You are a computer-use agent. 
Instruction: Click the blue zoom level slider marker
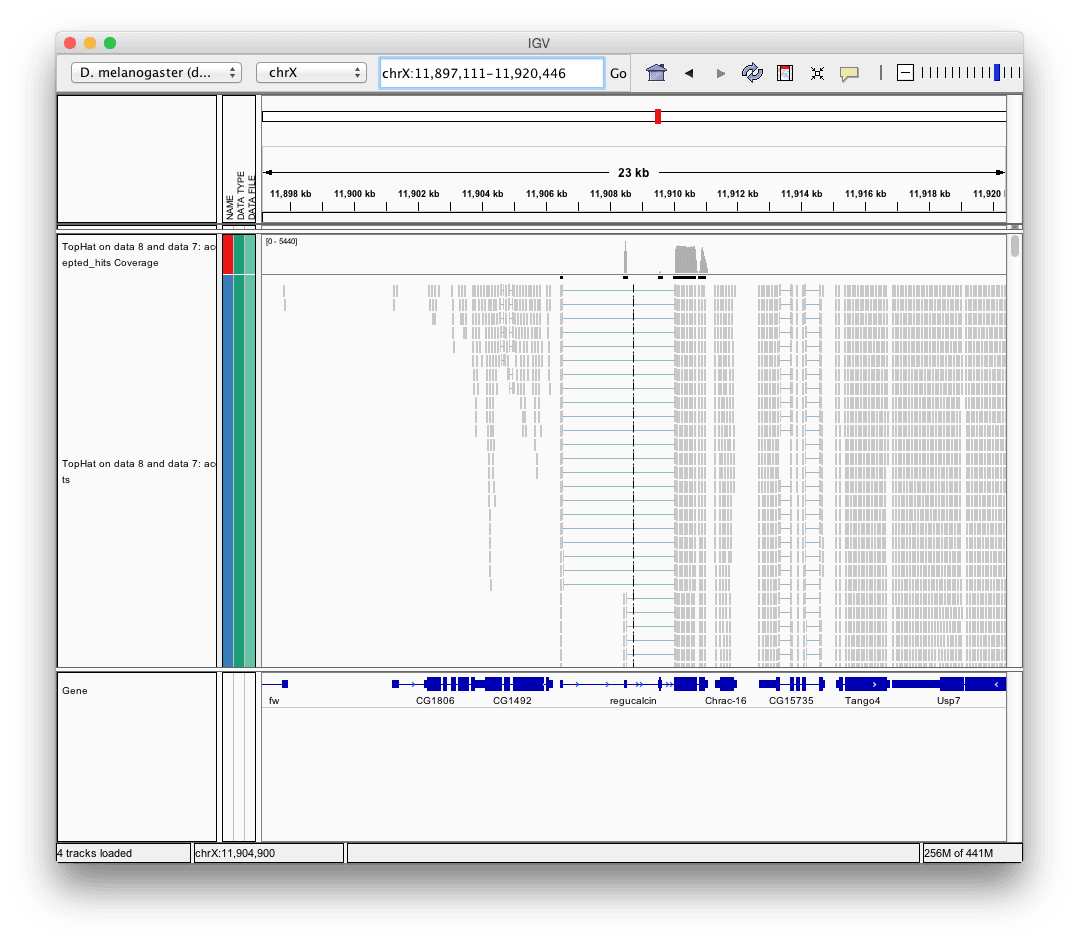point(996,73)
